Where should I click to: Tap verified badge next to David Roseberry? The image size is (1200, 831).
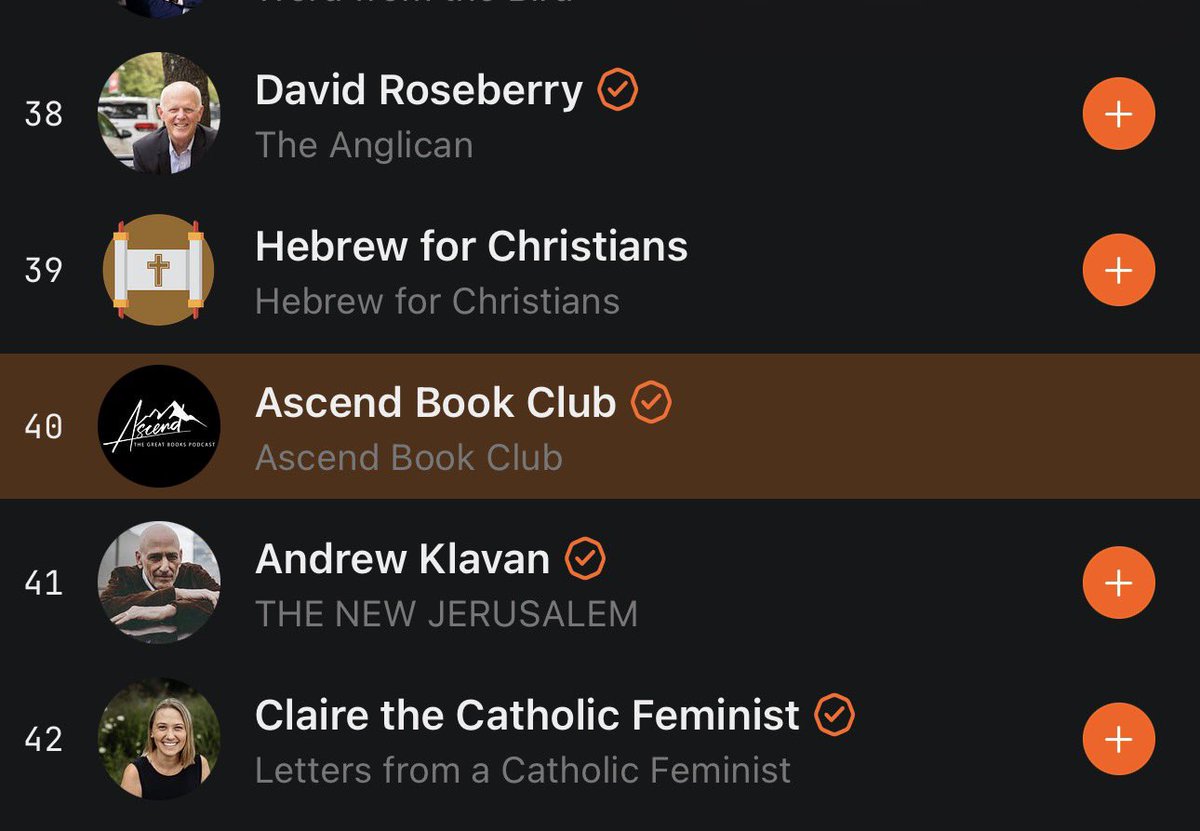point(618,90)
